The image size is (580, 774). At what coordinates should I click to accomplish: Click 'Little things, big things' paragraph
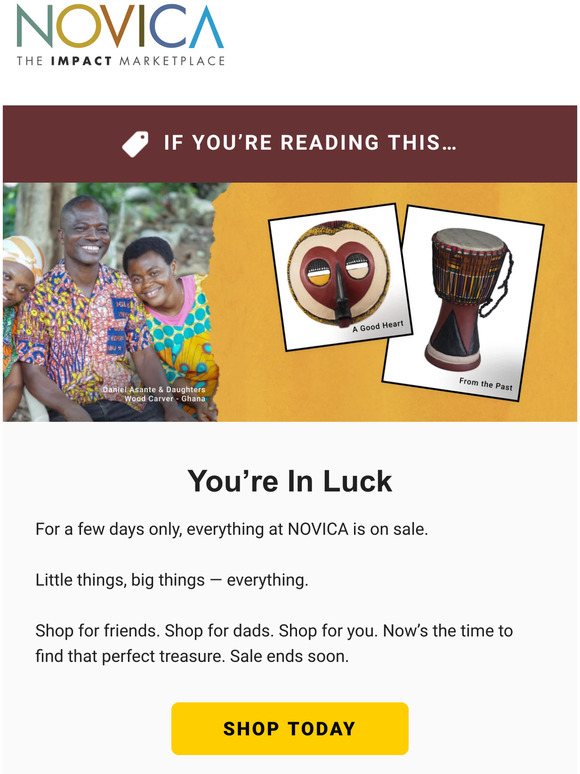coord(172,580)
